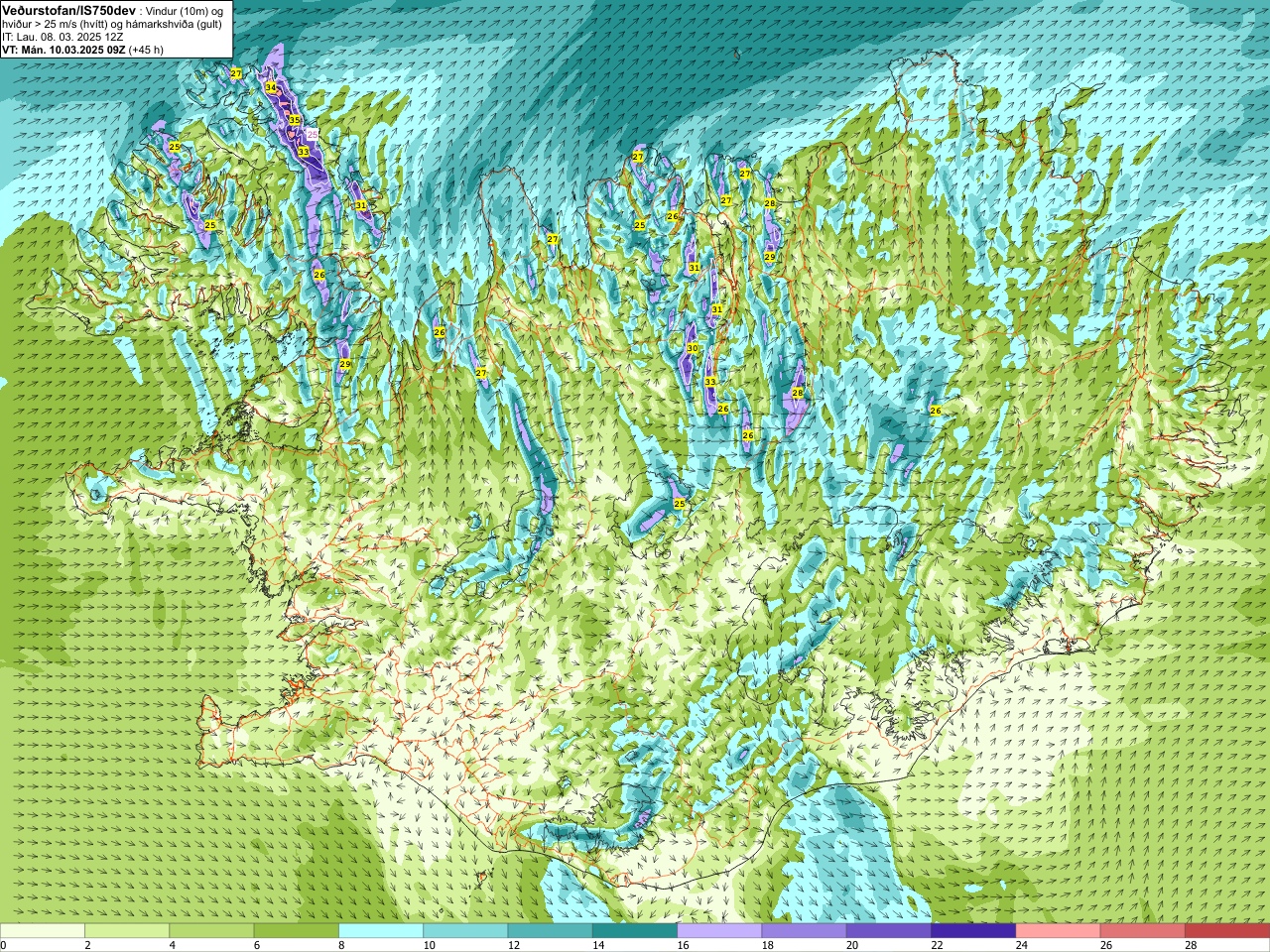The image size is (1270, 952).
Task: Click the legend tick value 16
Action: (684, 945)
